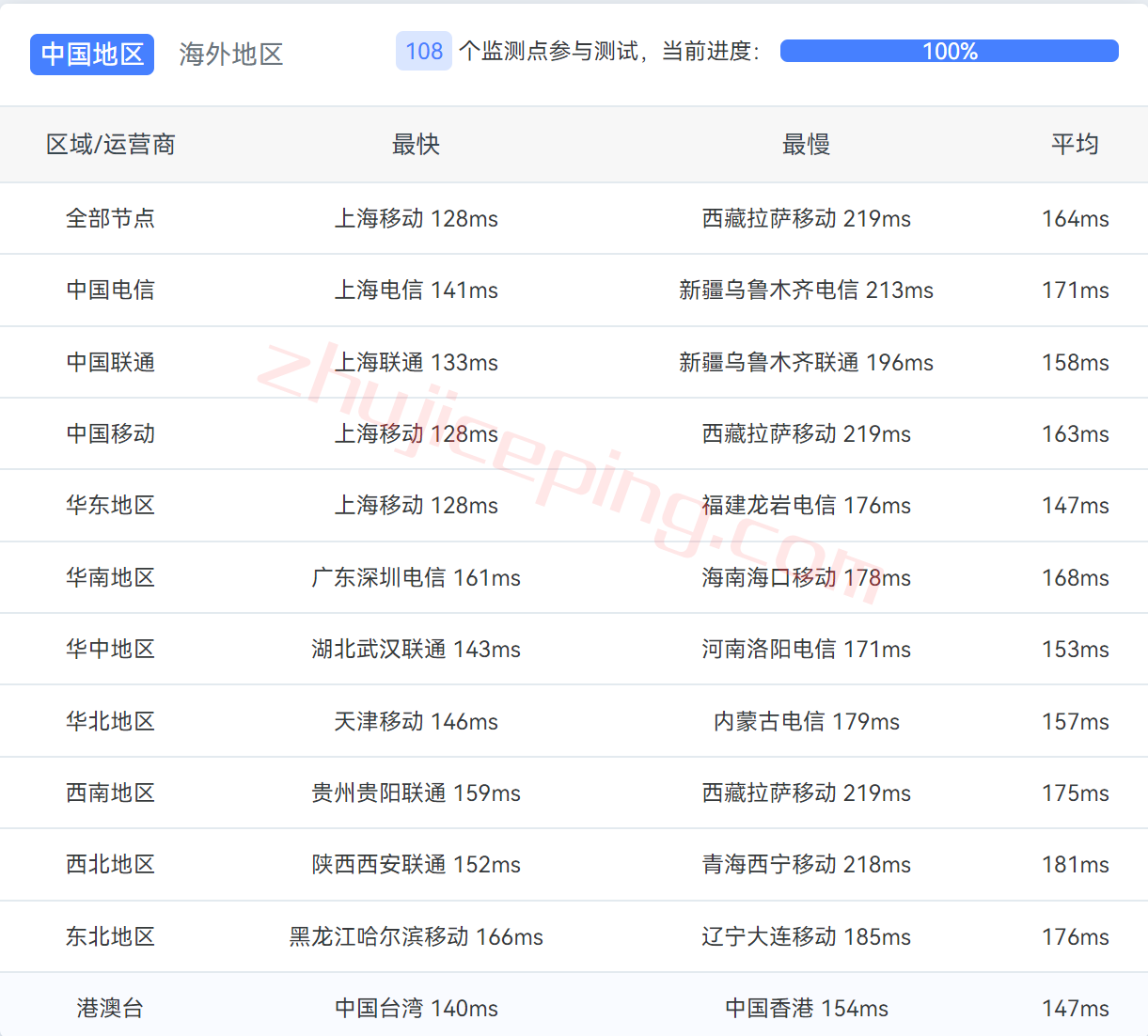Viewport: 1148px width, 1036px height.
Task: Click the 内蒙古电信 179ms cell
Action: [x=807, y=721]
